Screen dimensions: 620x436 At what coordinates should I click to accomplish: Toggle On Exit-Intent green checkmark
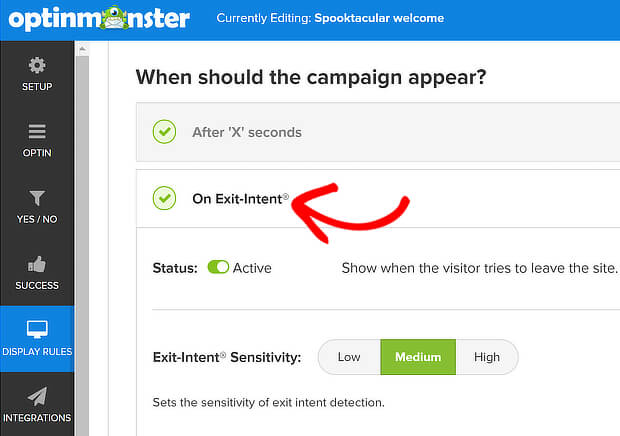[164, 198]
